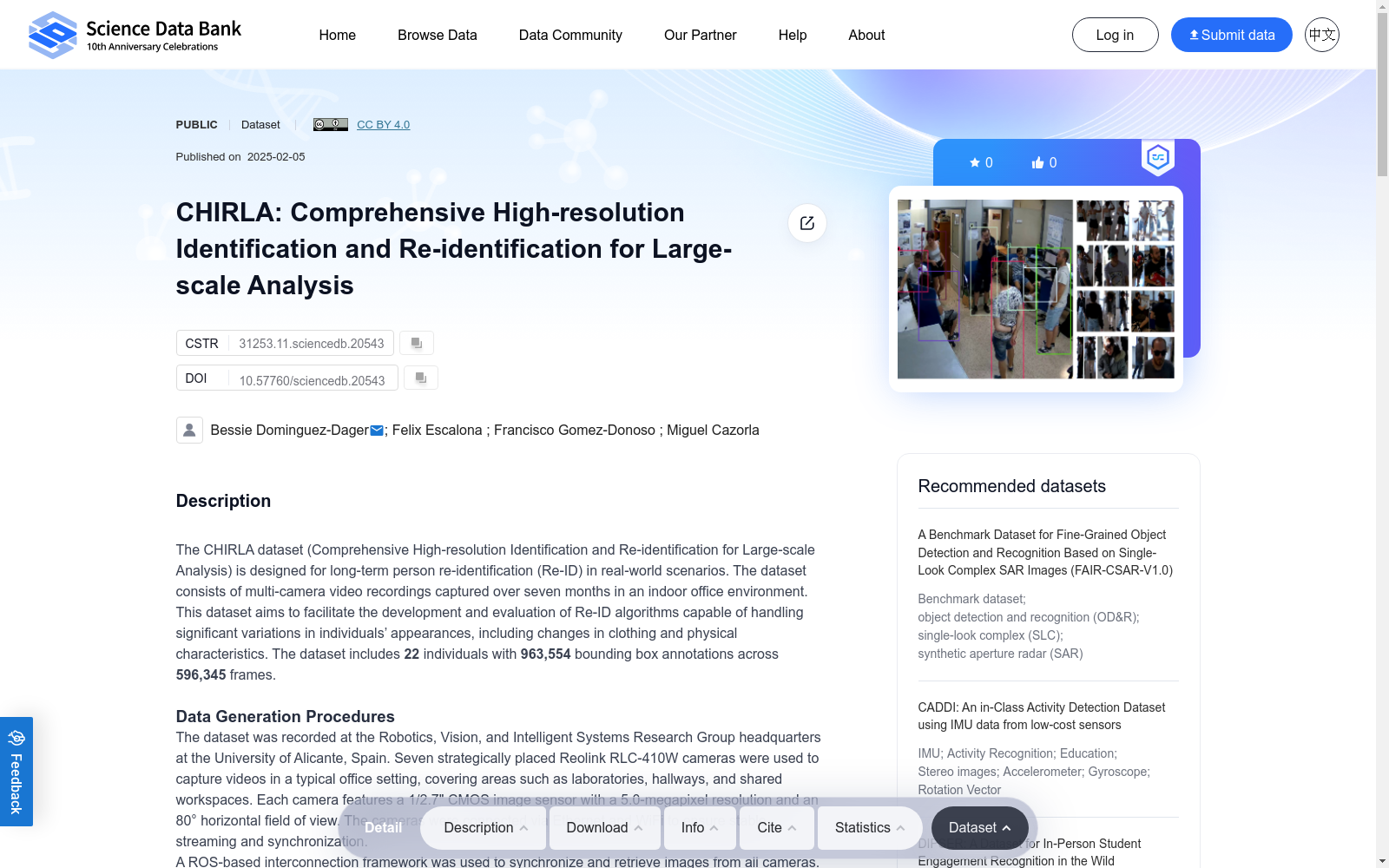1389x868 pixels.
Task: Click author name Bessie Dominguez-Dager
Action: (290, 430)
